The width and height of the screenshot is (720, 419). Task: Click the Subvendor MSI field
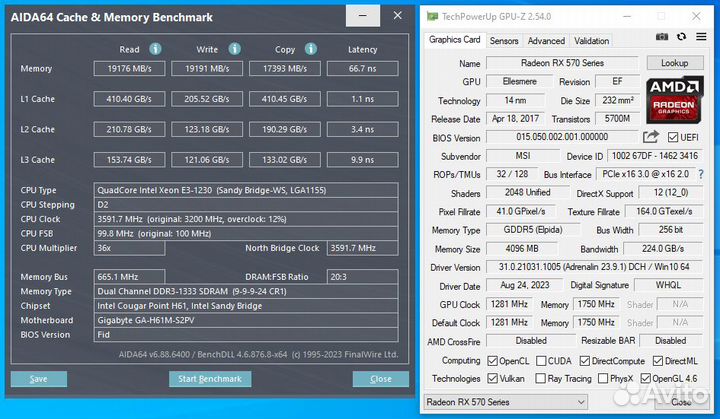point(523,156)
